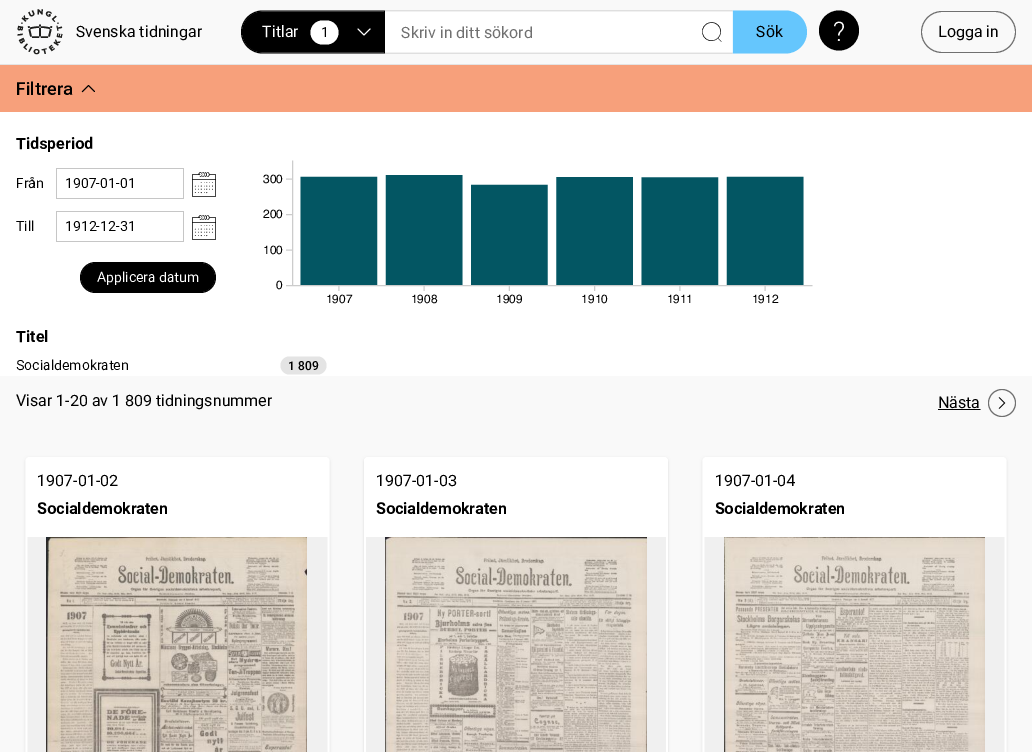Open calendar picker for Från date
1032x752 pixels.
pos(204,184)
